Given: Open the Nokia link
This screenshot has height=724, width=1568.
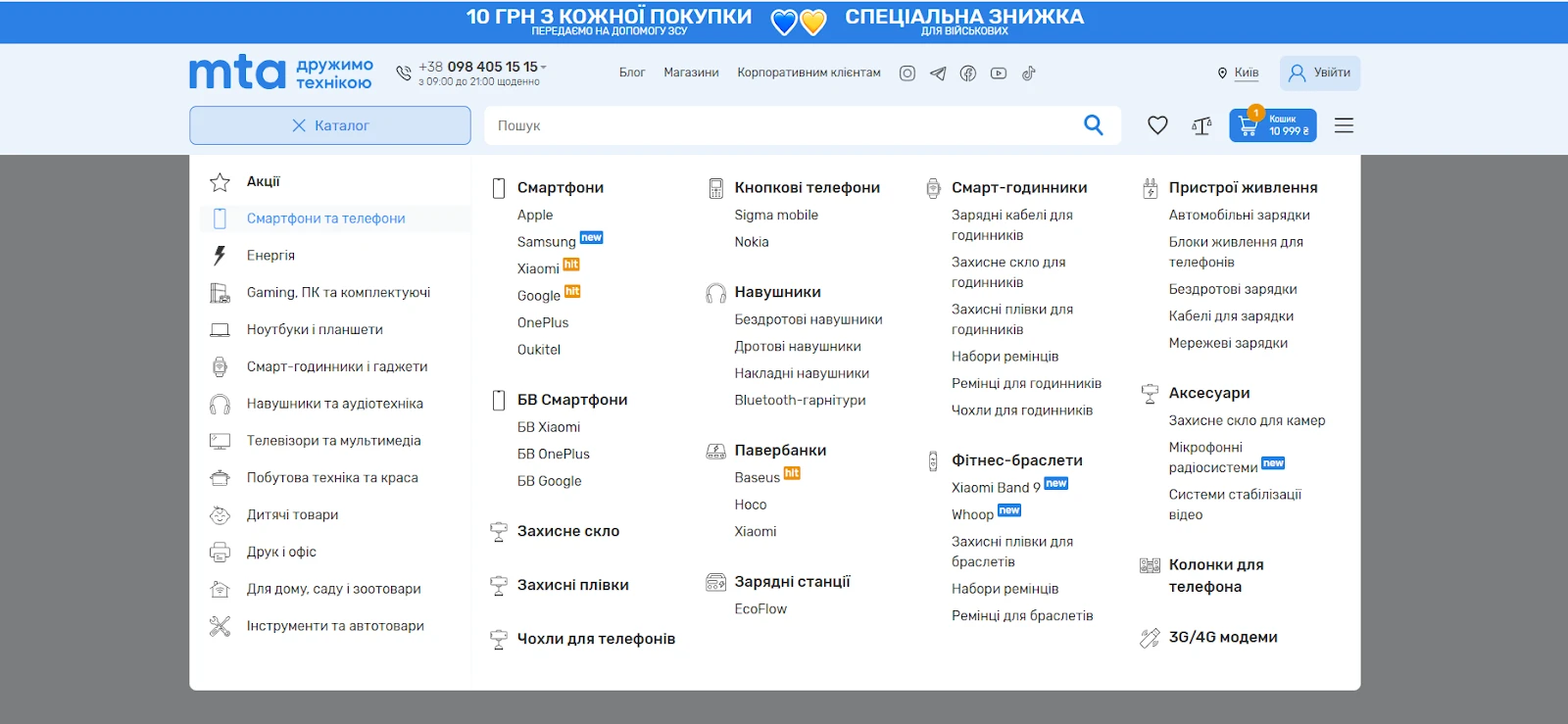Looking at the screenshot, I should (x=752, y=242).
